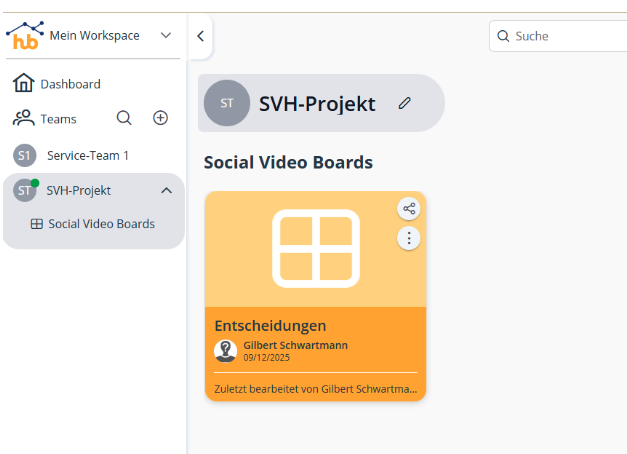The height and width of the screenshot is (454, 627).
Task: Add a new team with the plus icon
Action: pyautogui.click(x=160, y=118)
